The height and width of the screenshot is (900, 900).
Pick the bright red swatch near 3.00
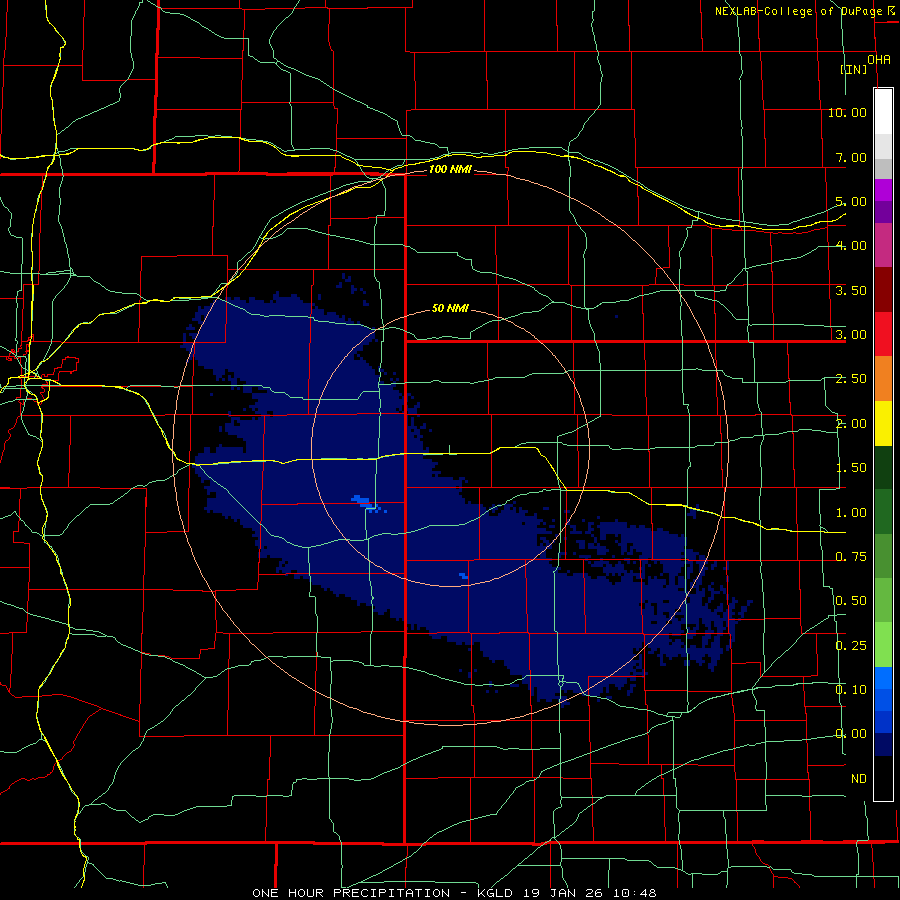883,334
